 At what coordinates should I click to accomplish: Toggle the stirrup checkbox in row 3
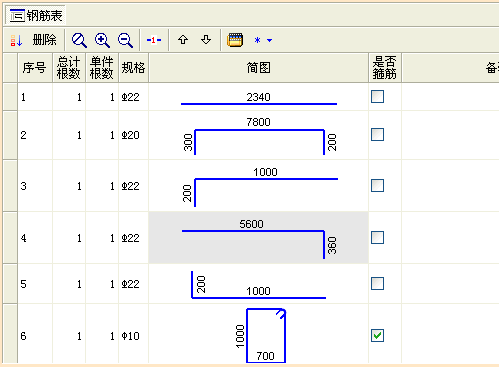377,186
